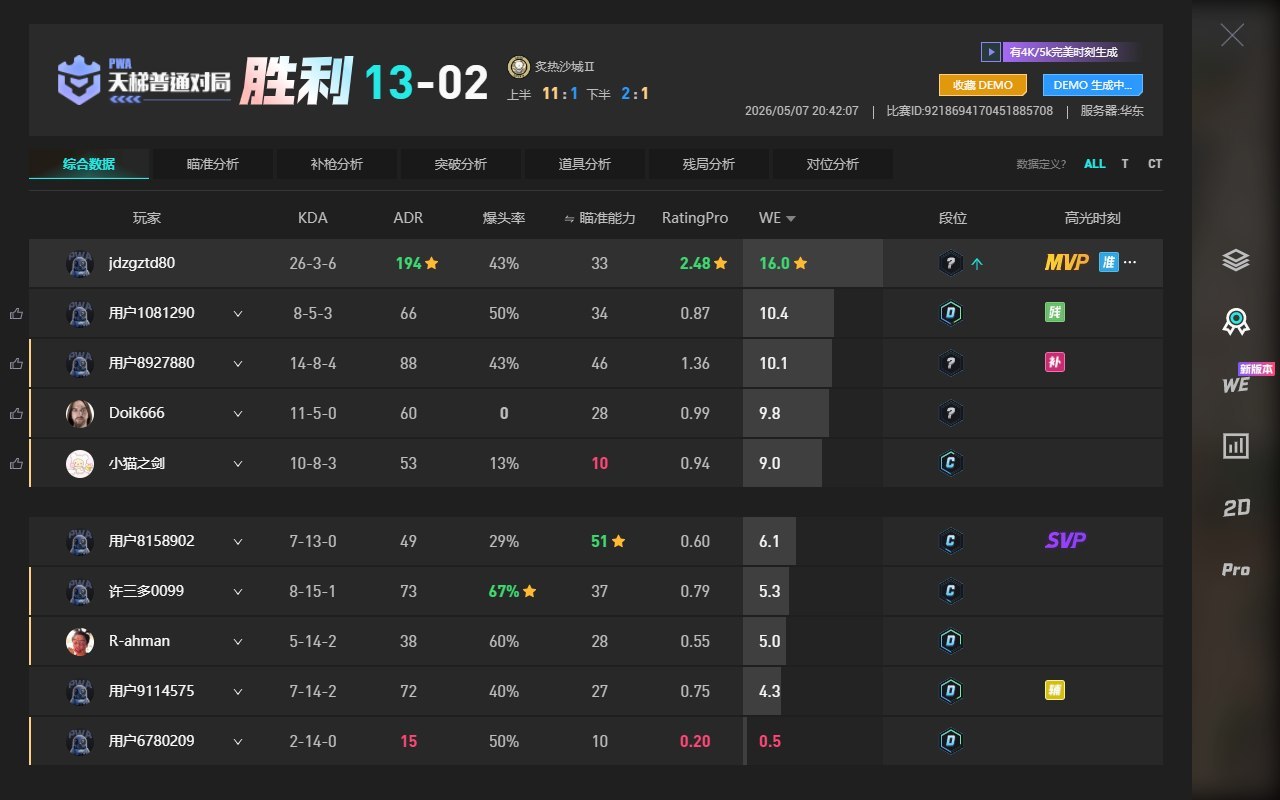Select T side filter

click(1125, 164)
